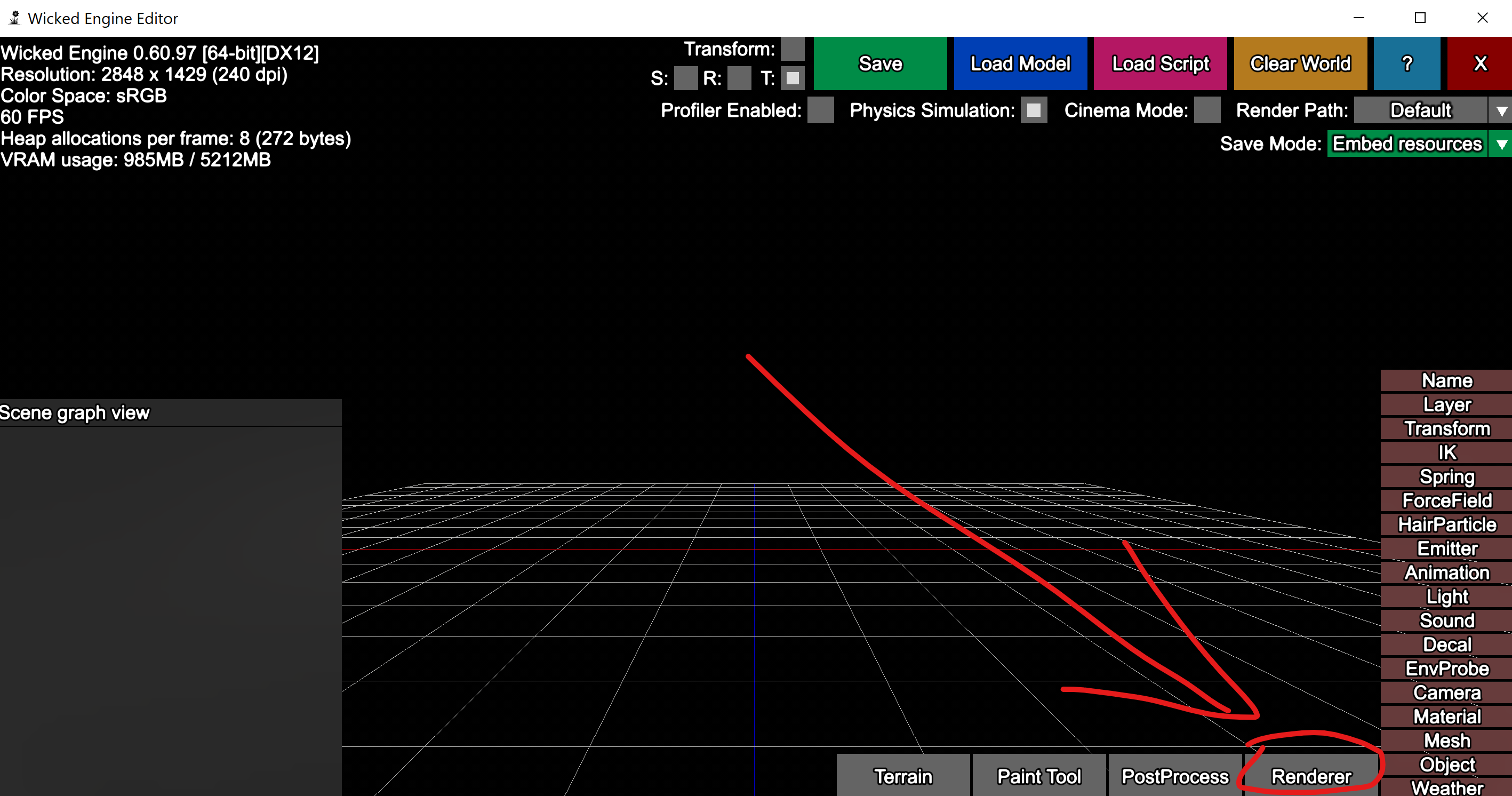The image size is (1512, 796).
Task: Toggle Physics Simulation
Action: (1033, 110)
